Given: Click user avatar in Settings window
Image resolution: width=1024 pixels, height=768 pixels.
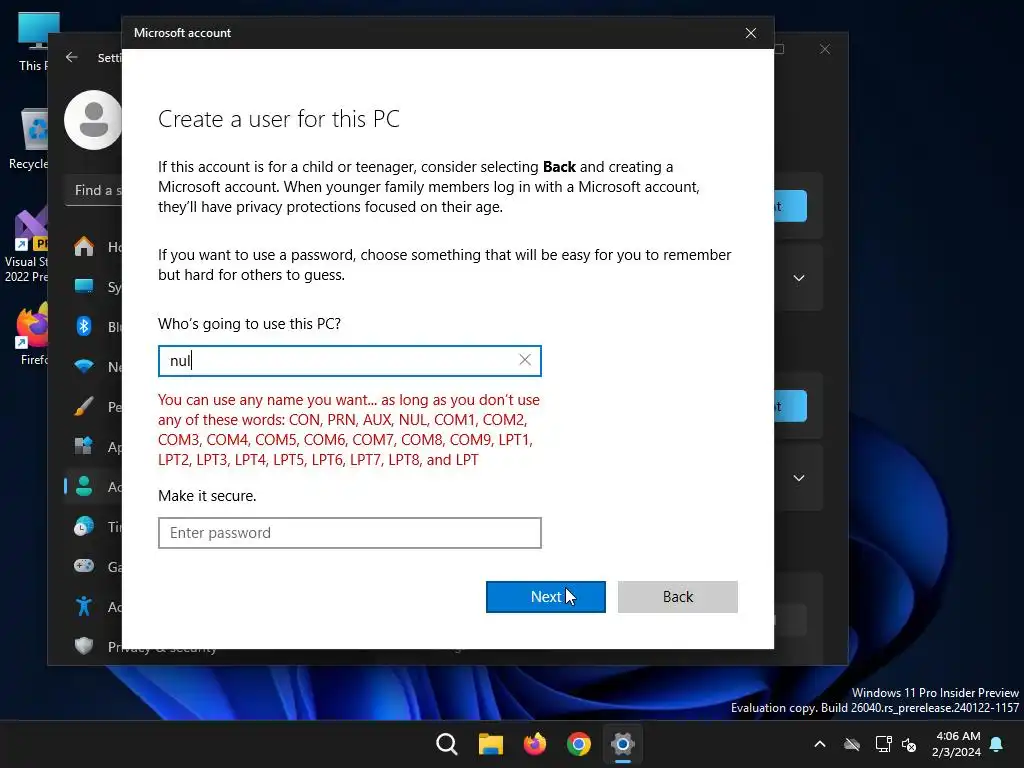Looking at the screenshot, I should [x=93, y=120].
